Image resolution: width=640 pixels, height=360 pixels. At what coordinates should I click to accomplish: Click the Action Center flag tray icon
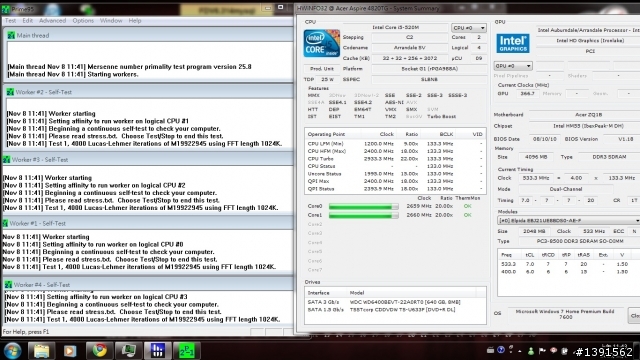(542, 351)
